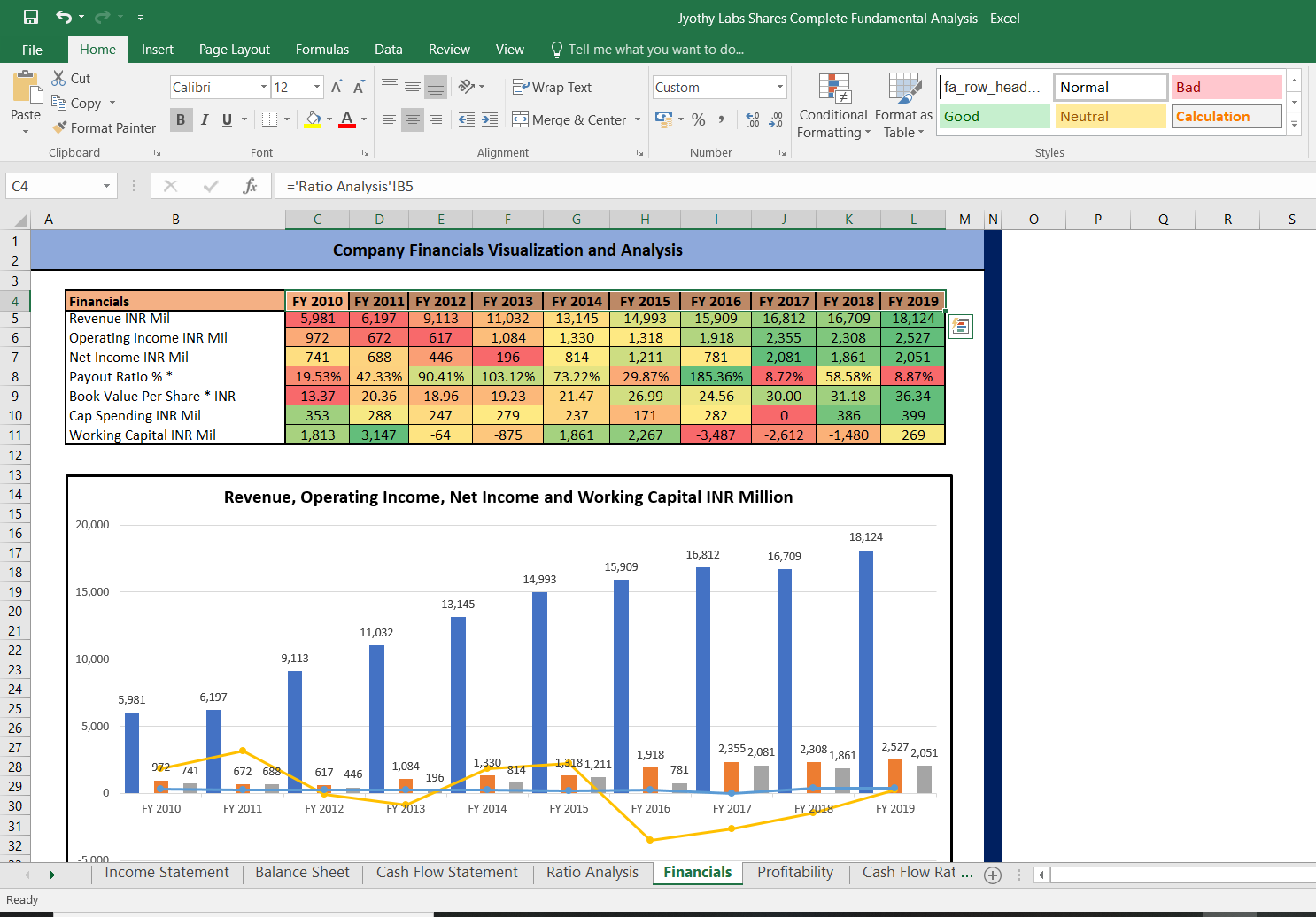The image size is (1316, 917).
Task: Apply the Bad cell style
Action: click(1227, 87)
